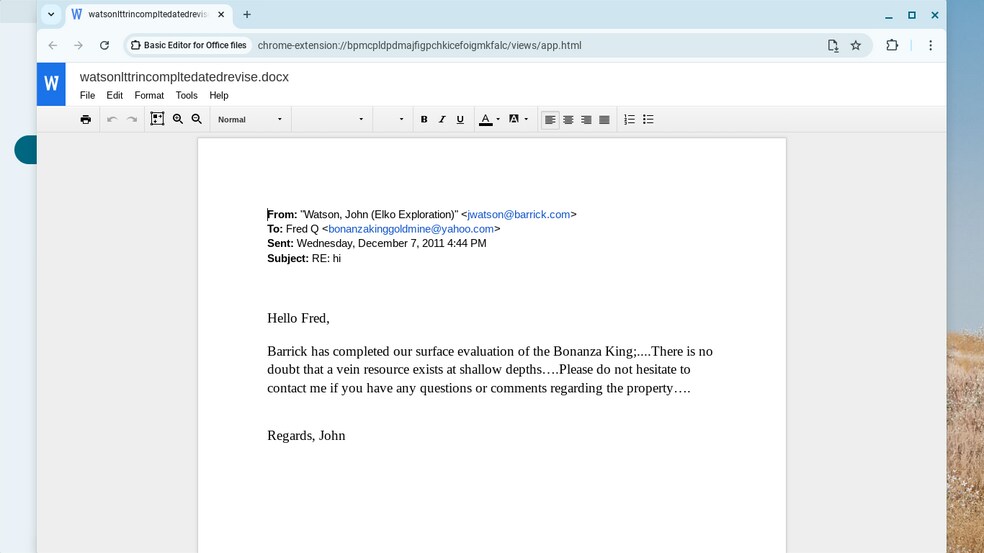Open the font size dropdown
Viewport: 984px width, 553px height.
[392, 119]
